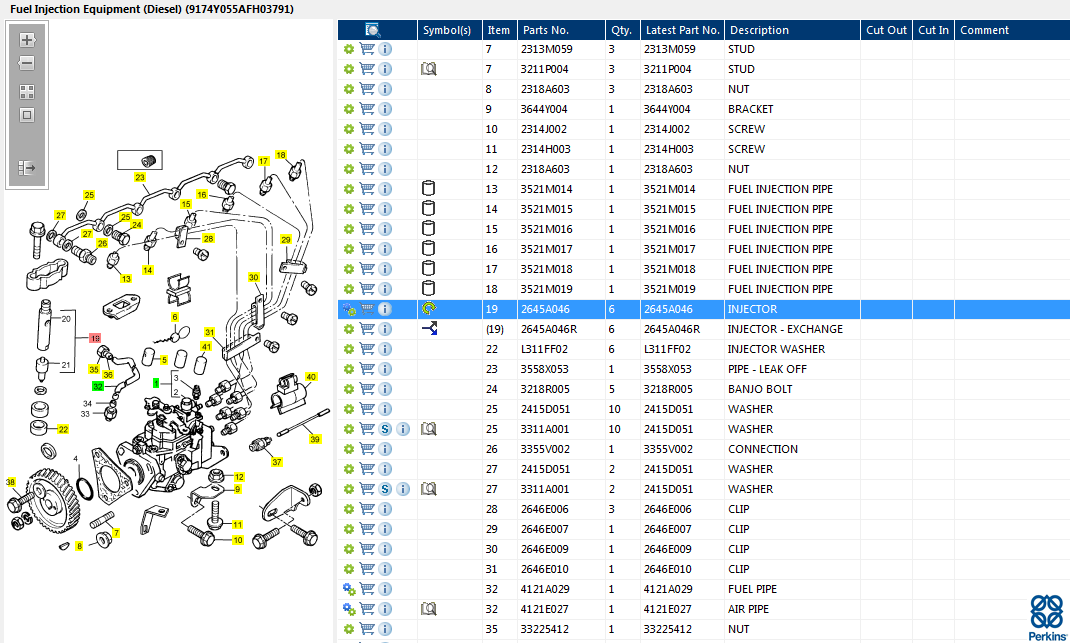Show info for BANJO BOLT 3218R005
The width and height of the screenshot is (1070, 643).
coord(385,389)
